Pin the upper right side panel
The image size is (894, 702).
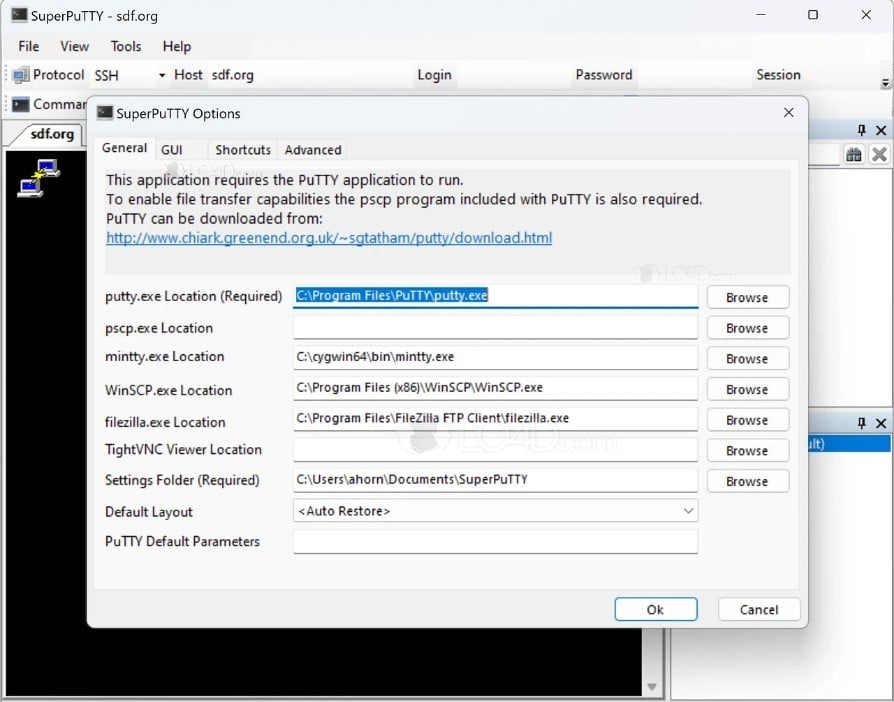[862, 130]
